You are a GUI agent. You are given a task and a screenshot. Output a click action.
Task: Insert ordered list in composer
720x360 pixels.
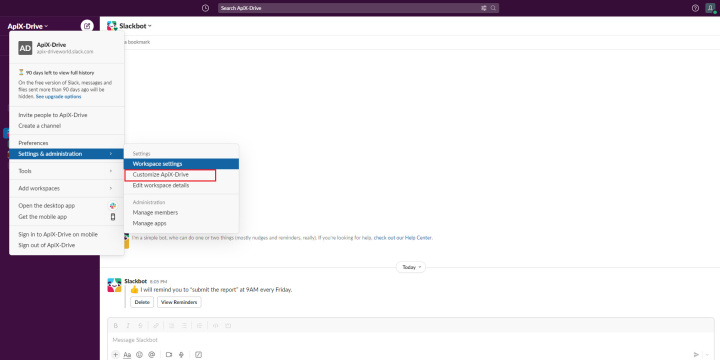tap(171, 326)
